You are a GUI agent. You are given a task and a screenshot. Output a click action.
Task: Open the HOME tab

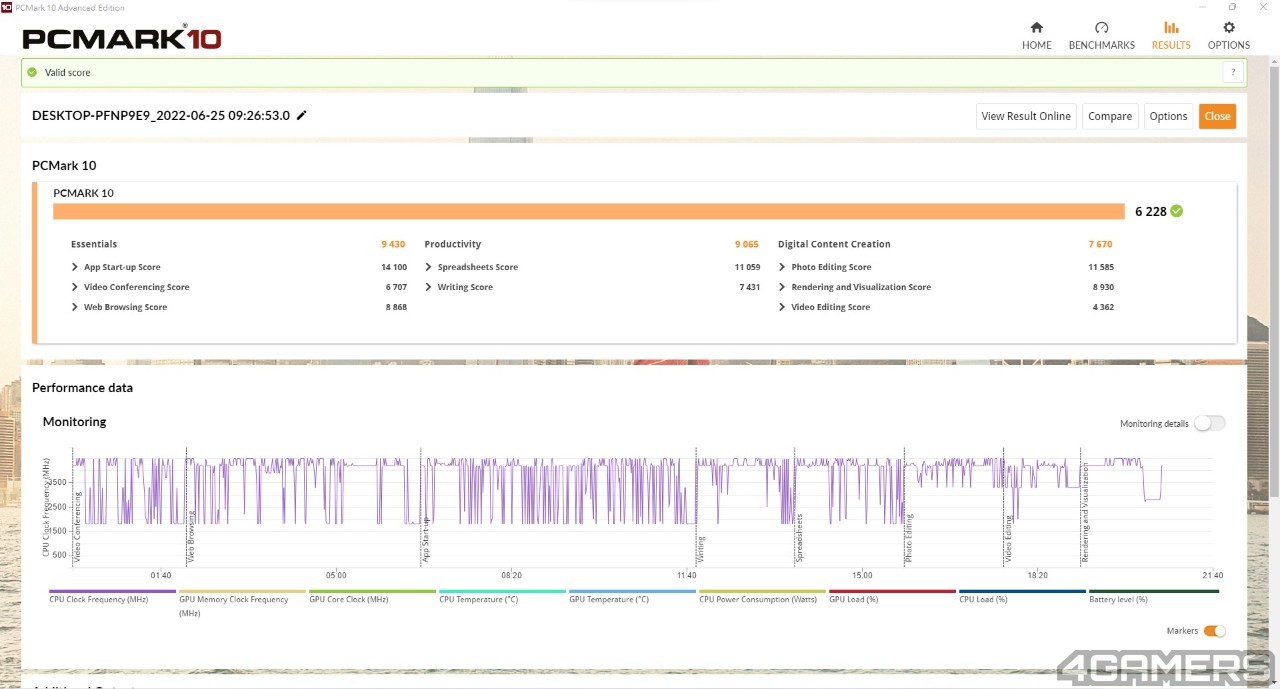[1036, 35]
